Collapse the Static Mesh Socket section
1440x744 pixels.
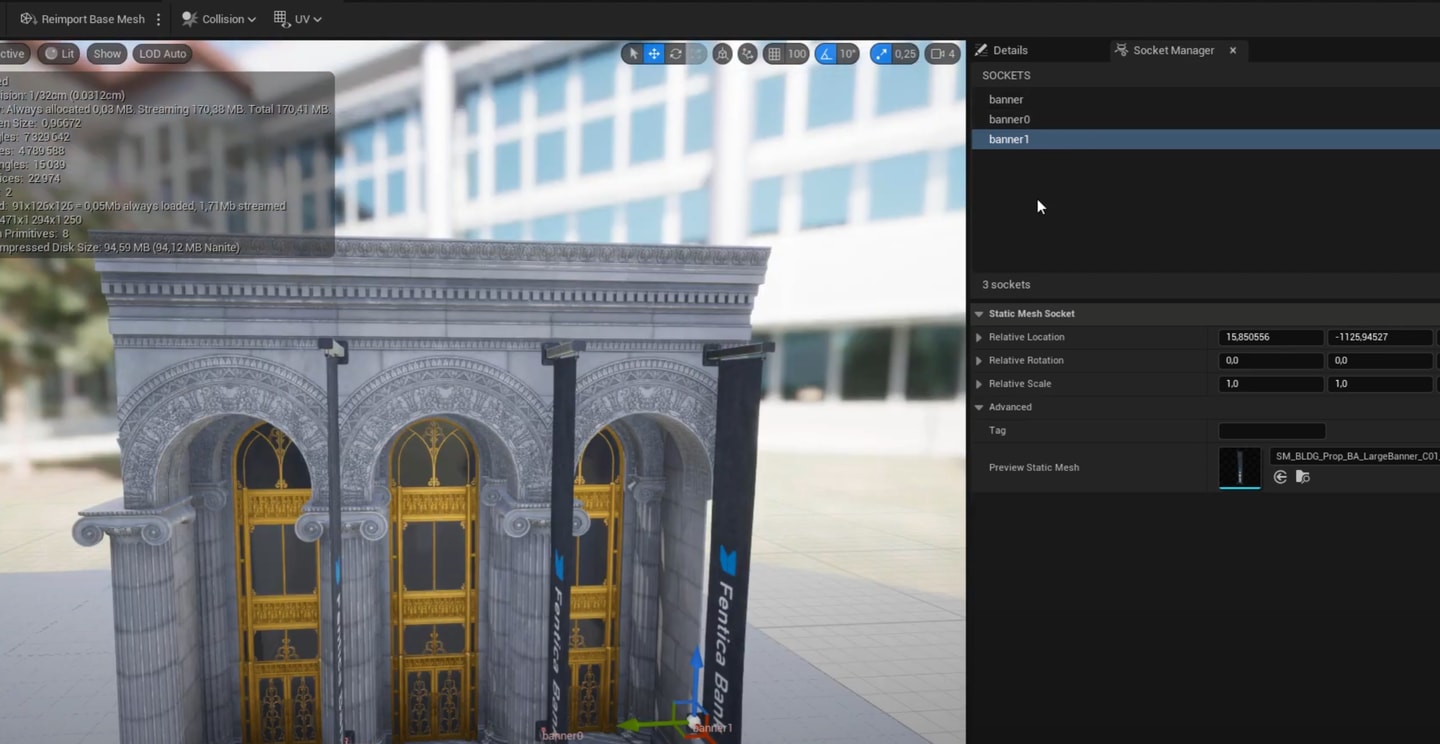click(979, 314)
